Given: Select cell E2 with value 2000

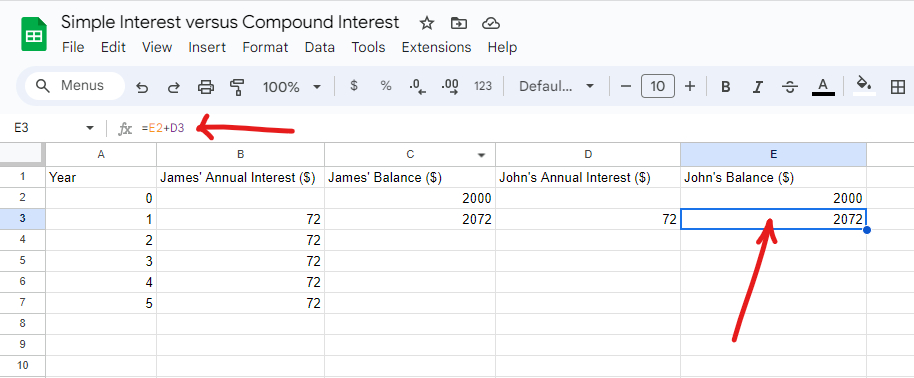Looking at the screenshot, I should tap(774, 198).
